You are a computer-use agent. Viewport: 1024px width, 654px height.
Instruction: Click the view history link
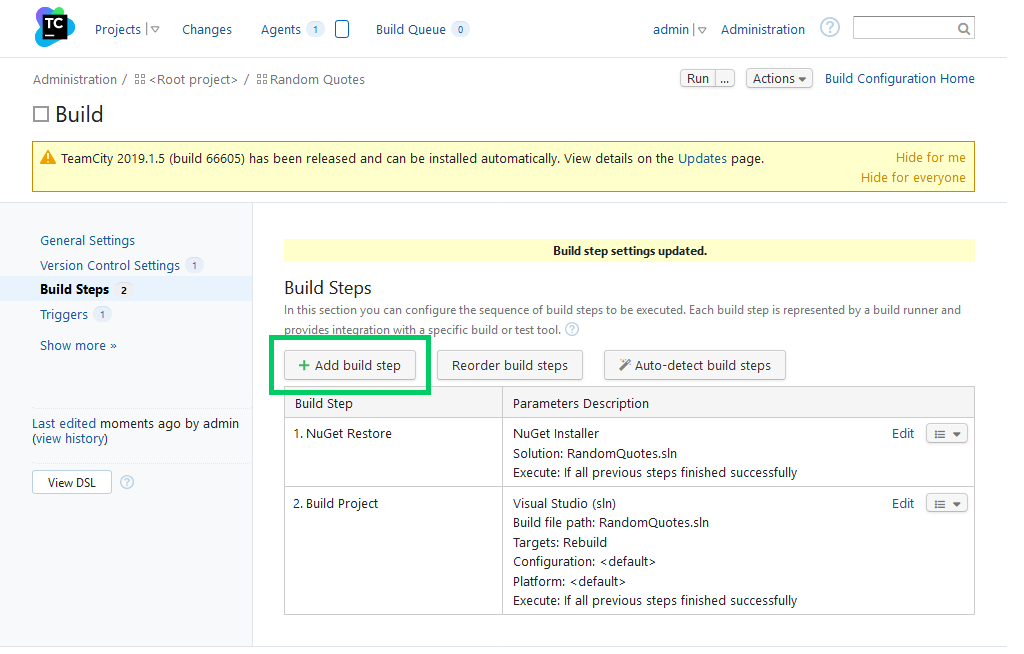(71, 439)
